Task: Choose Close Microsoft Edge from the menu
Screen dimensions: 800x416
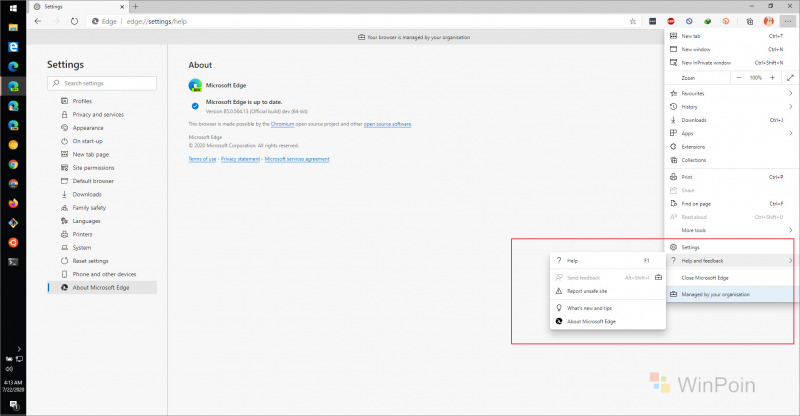Action: coord(731,278)
